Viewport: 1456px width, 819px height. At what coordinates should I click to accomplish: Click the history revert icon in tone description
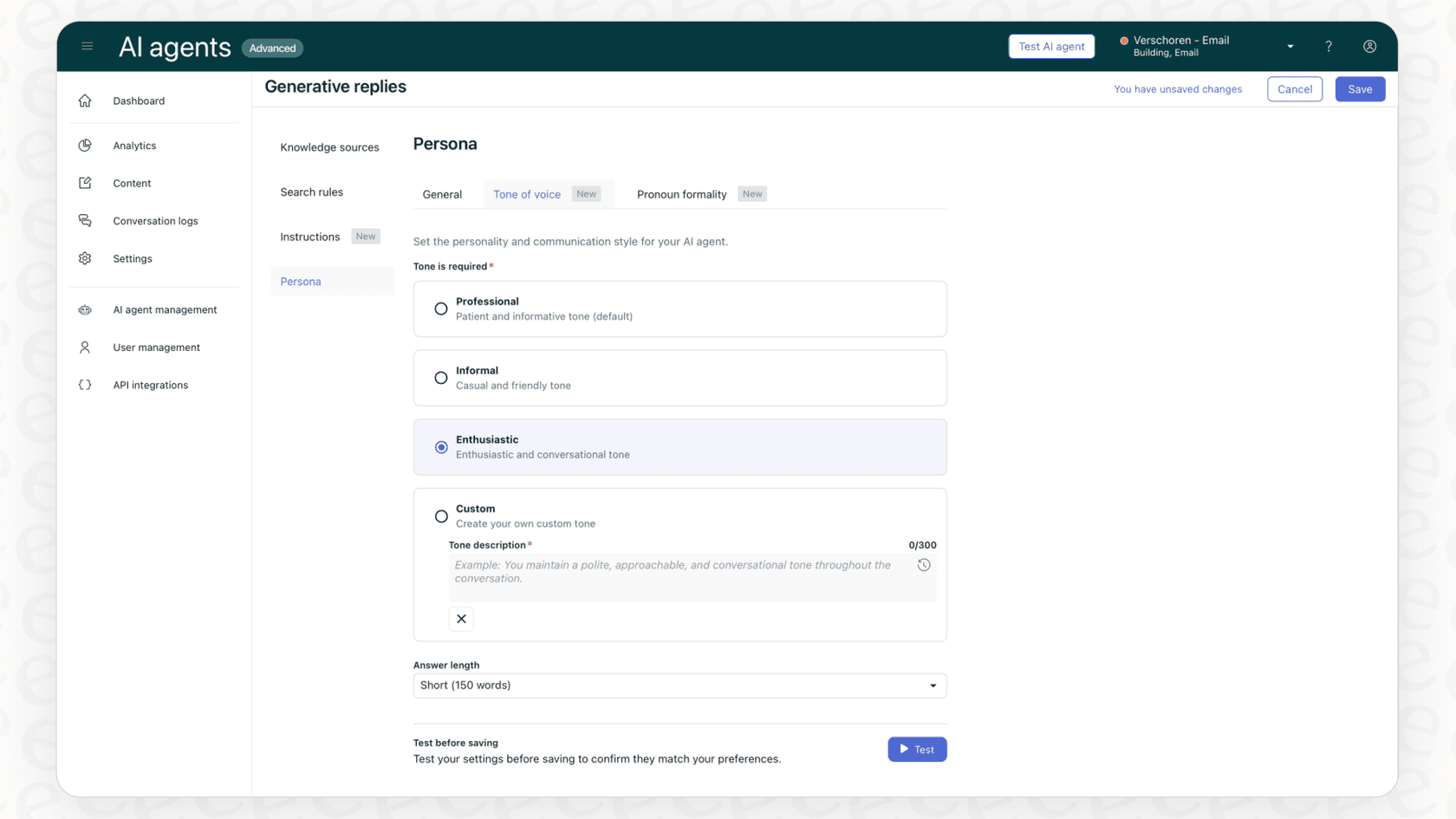pyautogui.click(x=924, y=564)
